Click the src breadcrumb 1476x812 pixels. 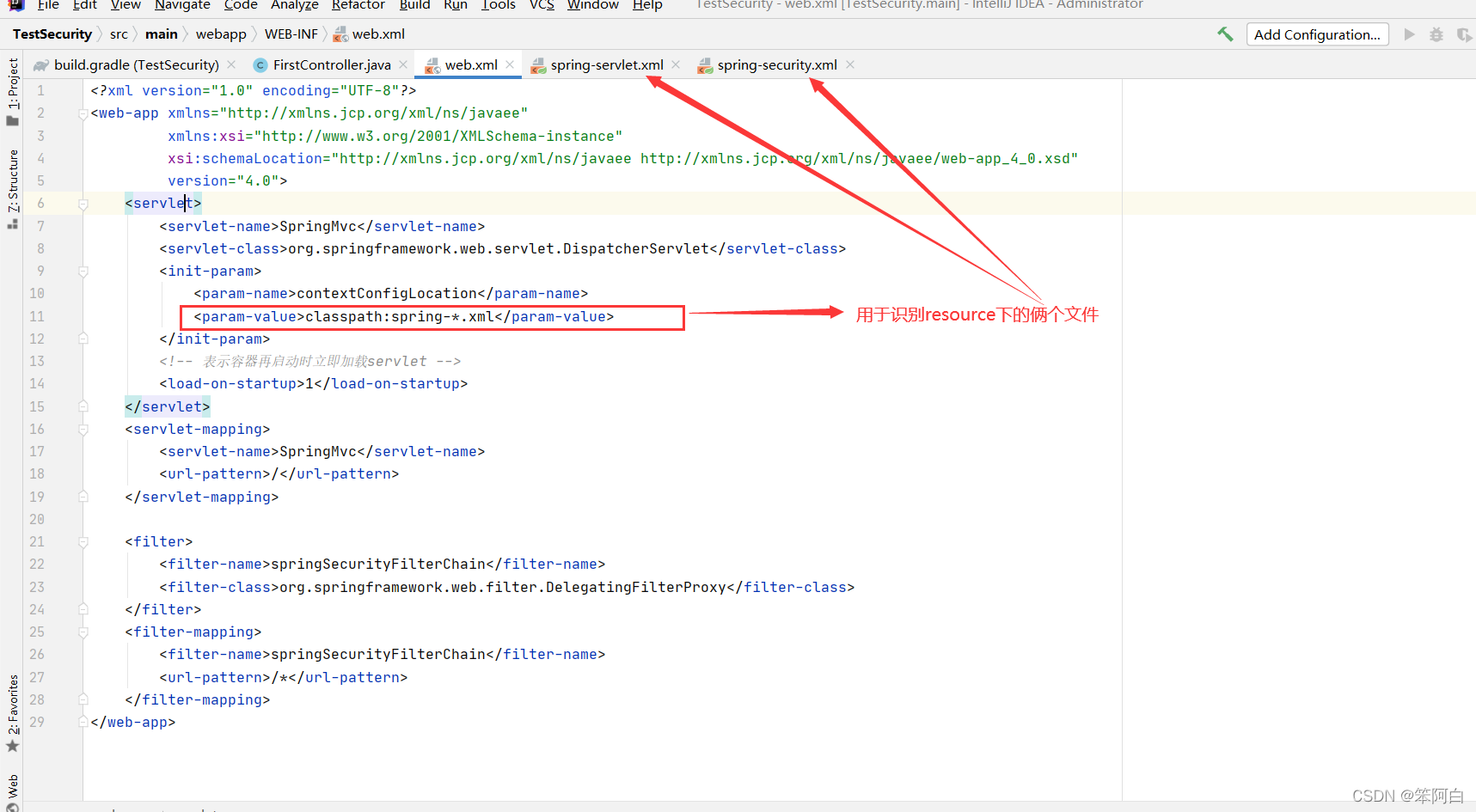[x=119, y=34]
